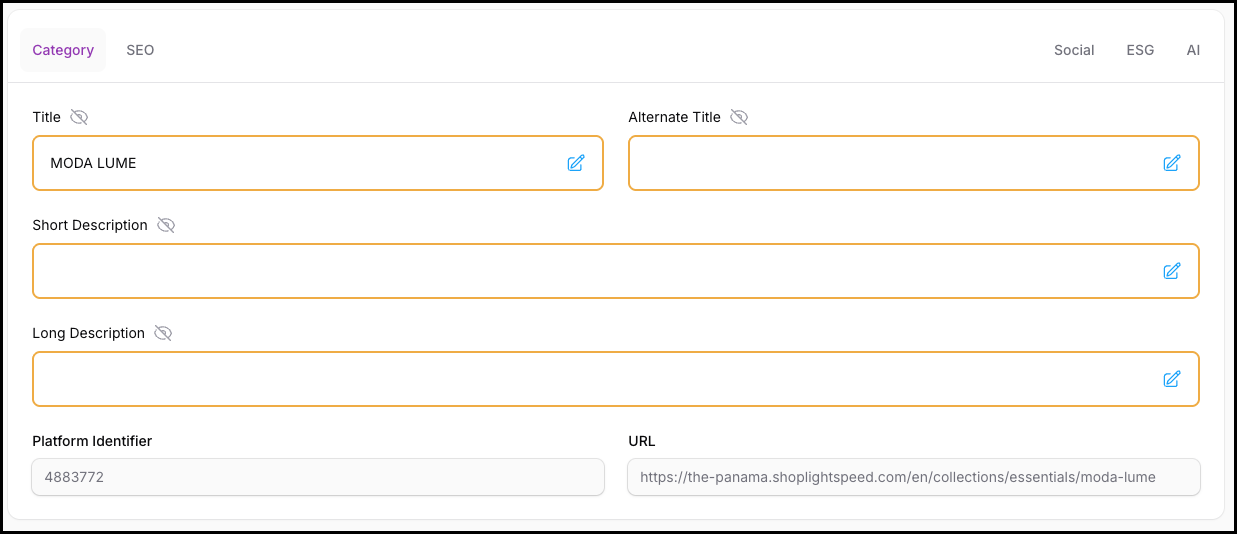The width and height of the screenshot is (1237, 534).
Task: Open the Short Description edit icon
Action: coord(1172,271)
